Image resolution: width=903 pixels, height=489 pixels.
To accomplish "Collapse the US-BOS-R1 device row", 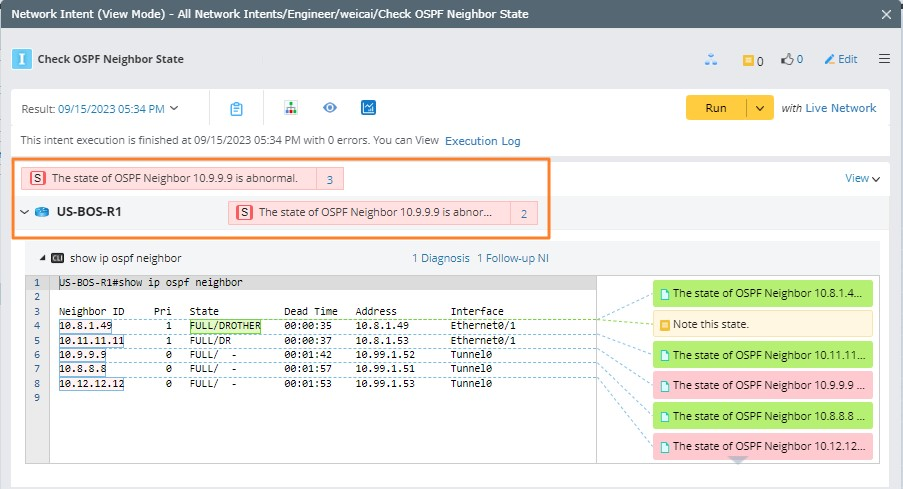I will tap(25, 212).
